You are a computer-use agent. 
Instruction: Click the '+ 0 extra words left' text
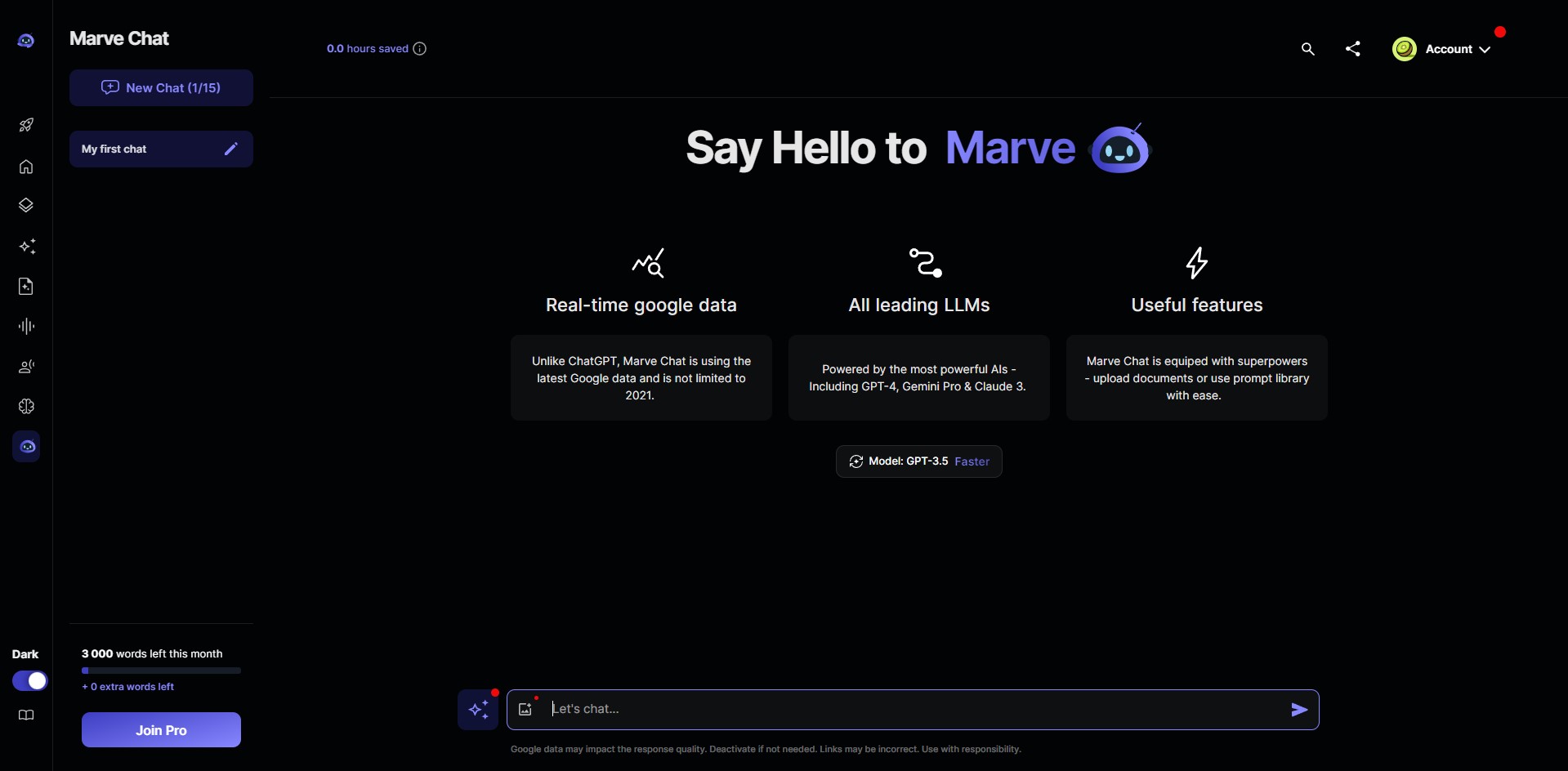128,687
